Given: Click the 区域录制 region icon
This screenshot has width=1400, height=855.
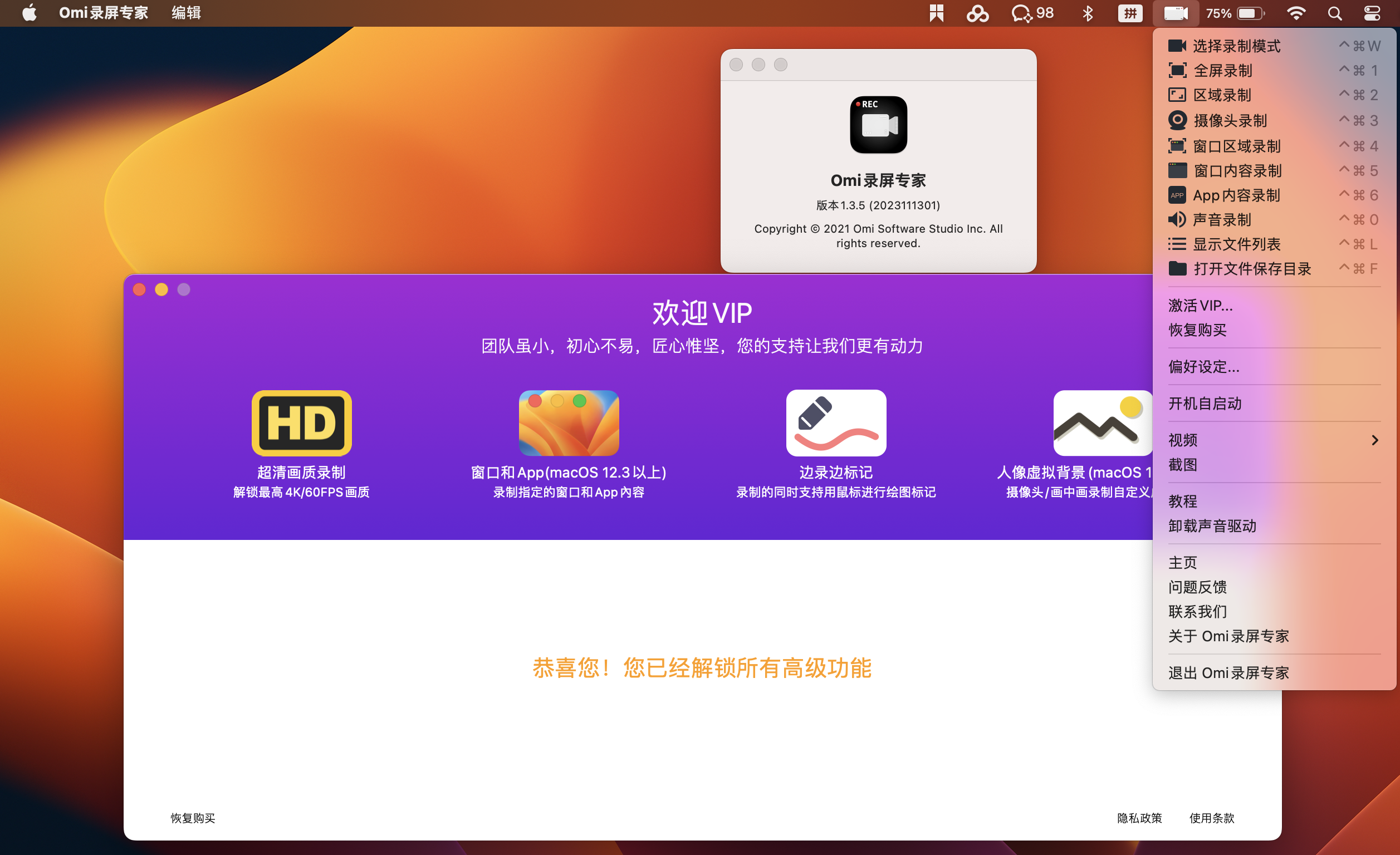Looking at the screenshot, I should click(x=1177, y=95).
